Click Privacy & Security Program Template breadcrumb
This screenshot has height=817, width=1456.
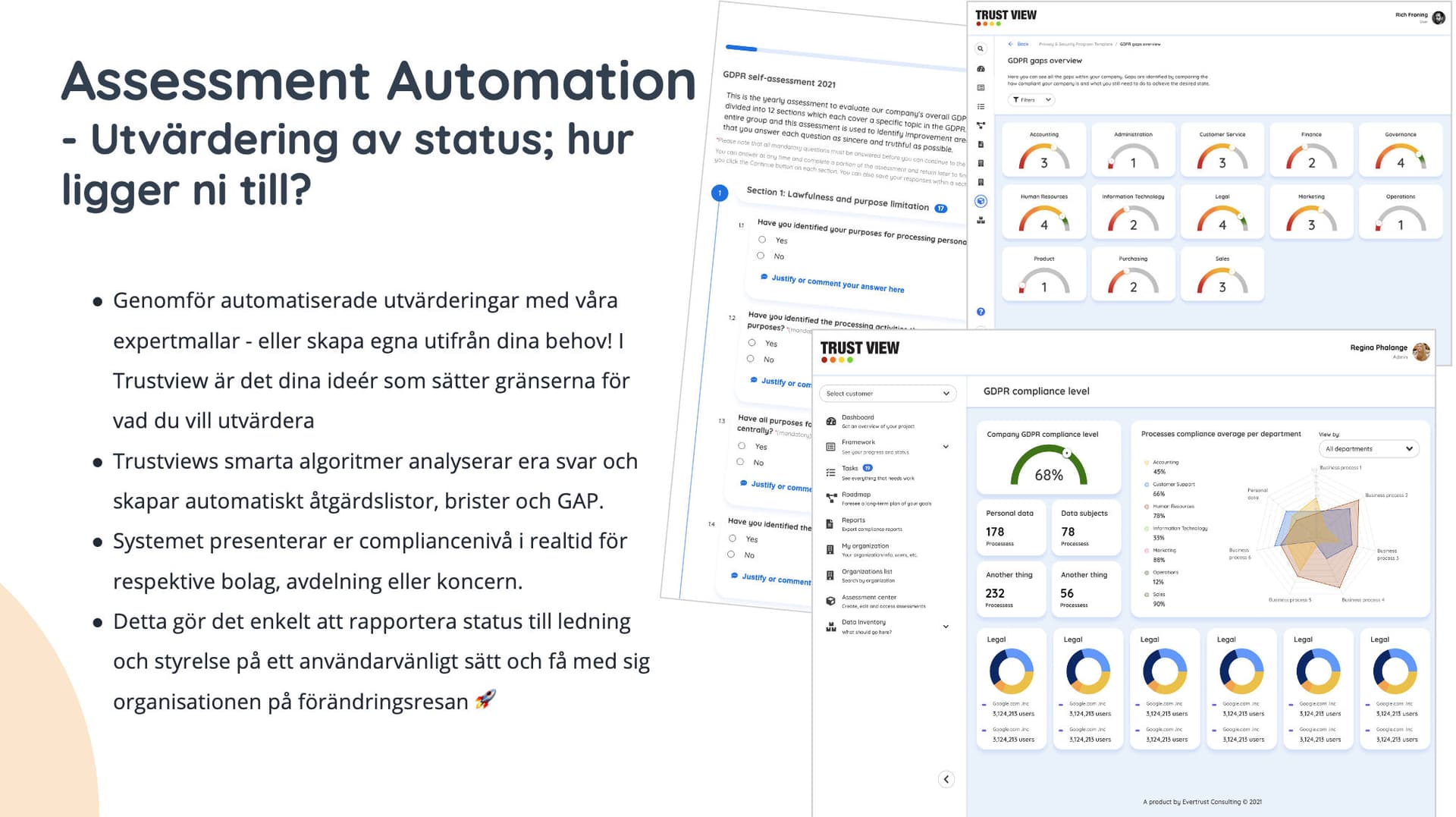pos(1075,45)
